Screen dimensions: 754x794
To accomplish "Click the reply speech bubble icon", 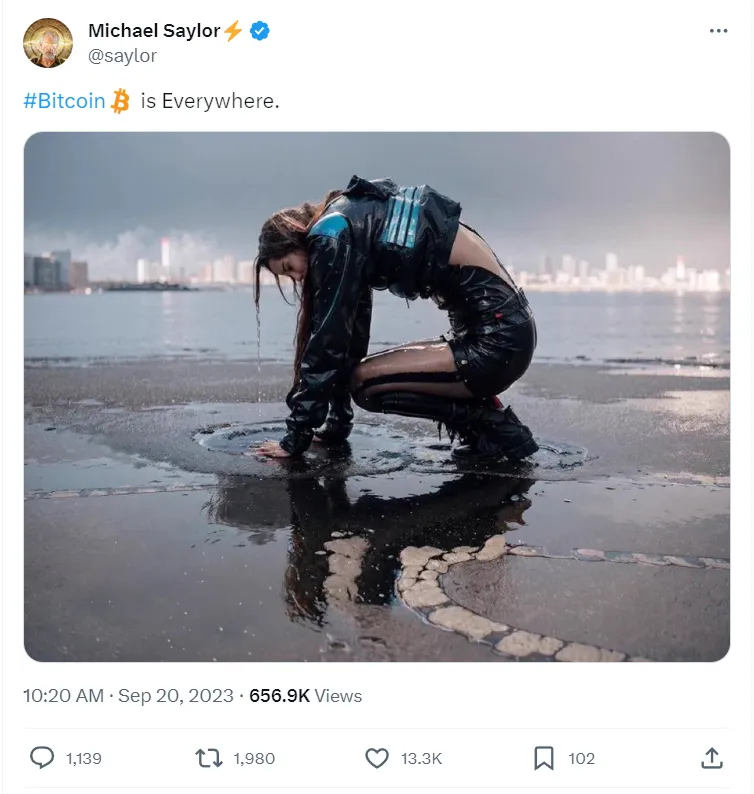I will point(42,758).
